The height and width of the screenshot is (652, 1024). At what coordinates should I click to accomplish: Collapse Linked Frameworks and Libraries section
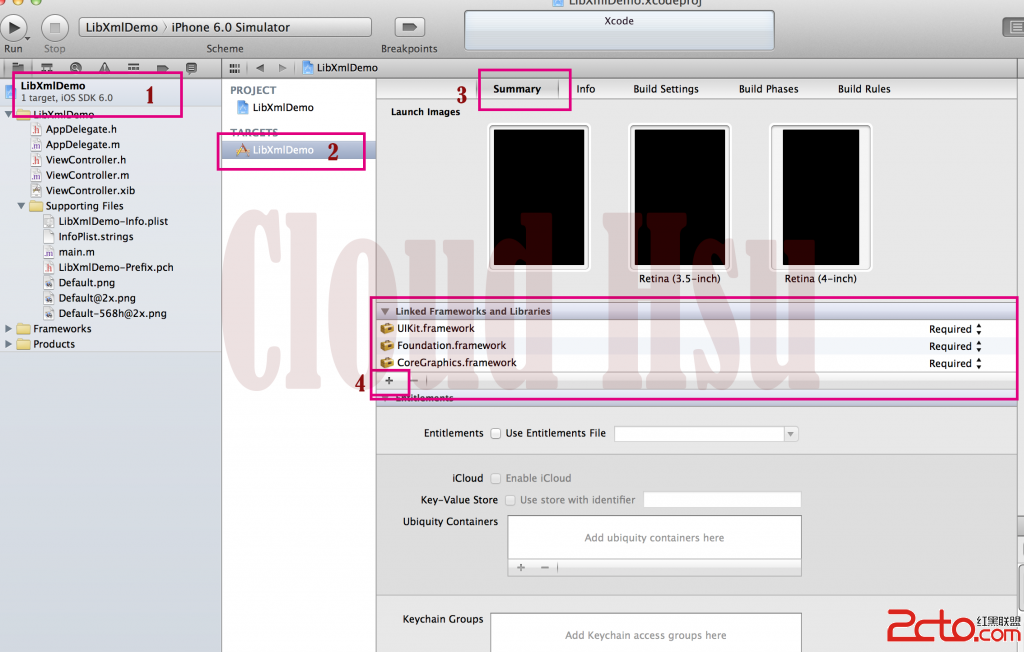385,312
